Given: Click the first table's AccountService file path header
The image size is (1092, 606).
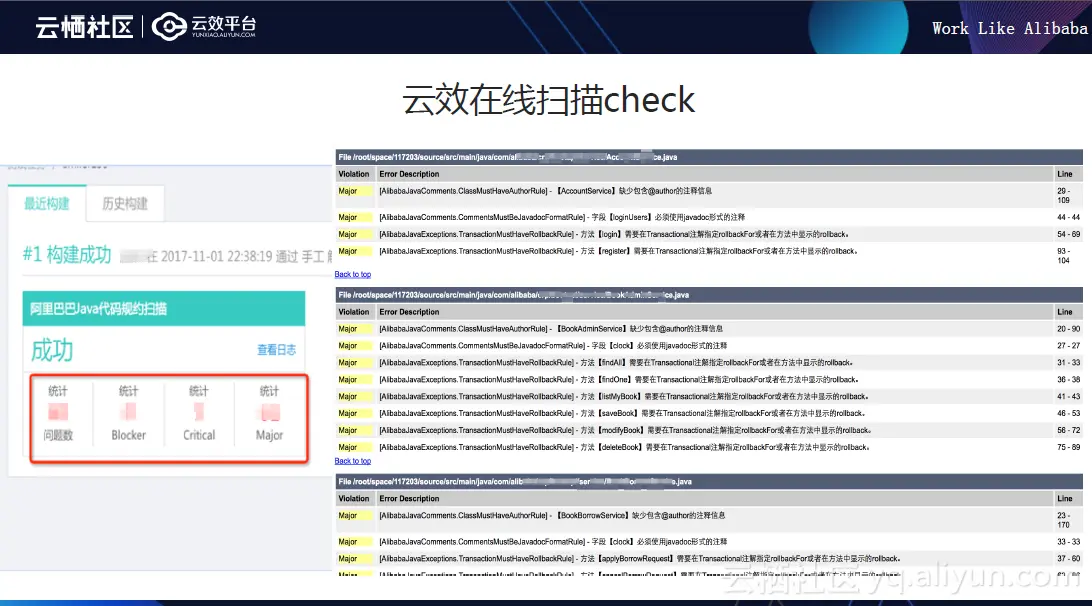Looking at the screenshot, I should tap(709, 157).
